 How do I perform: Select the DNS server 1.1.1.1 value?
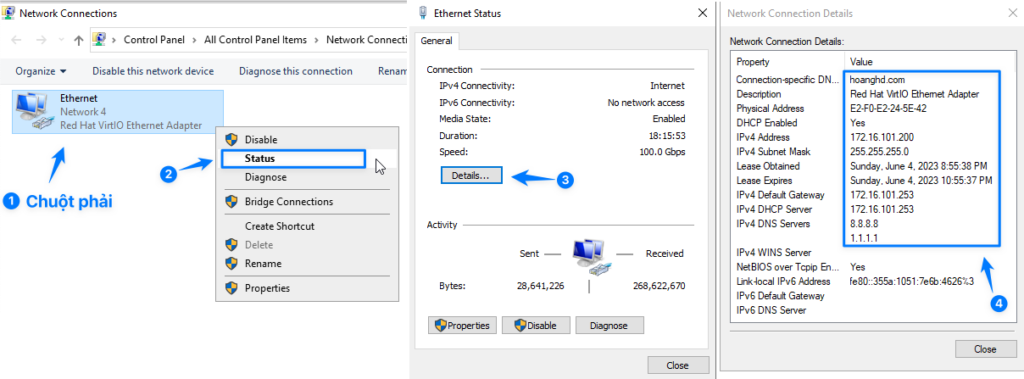(863, 239)
